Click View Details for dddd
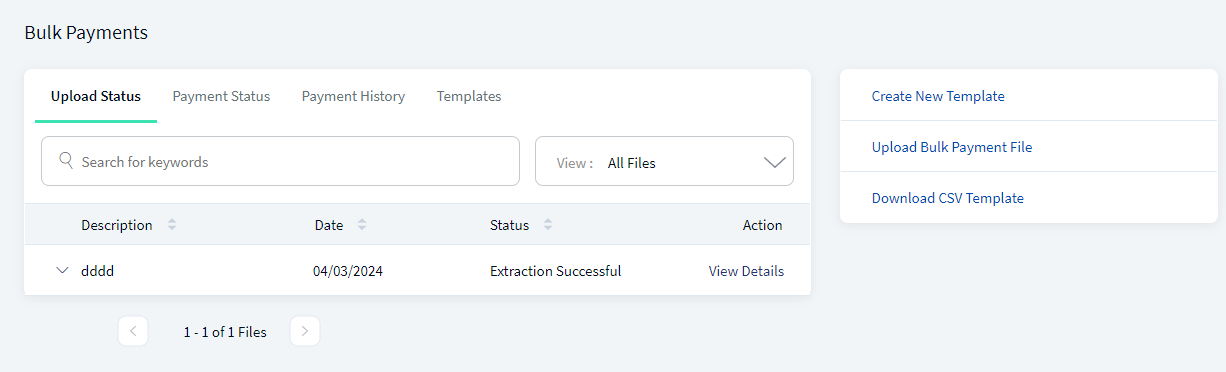Screen dimensions: 1226x372 pos(746,271)
